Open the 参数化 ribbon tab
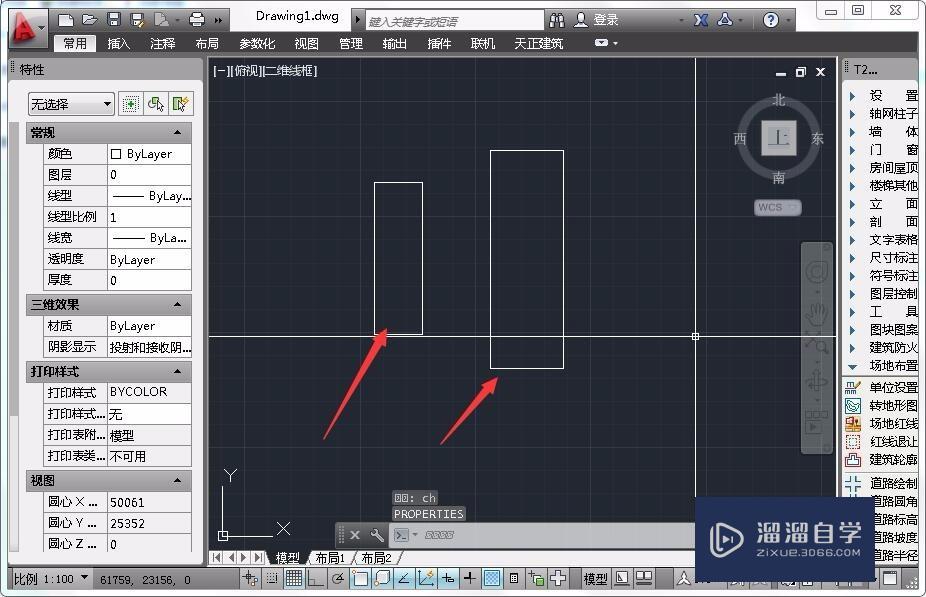Image resolution: width=926 pixels, height=597 pixels. tap(257, 44)
